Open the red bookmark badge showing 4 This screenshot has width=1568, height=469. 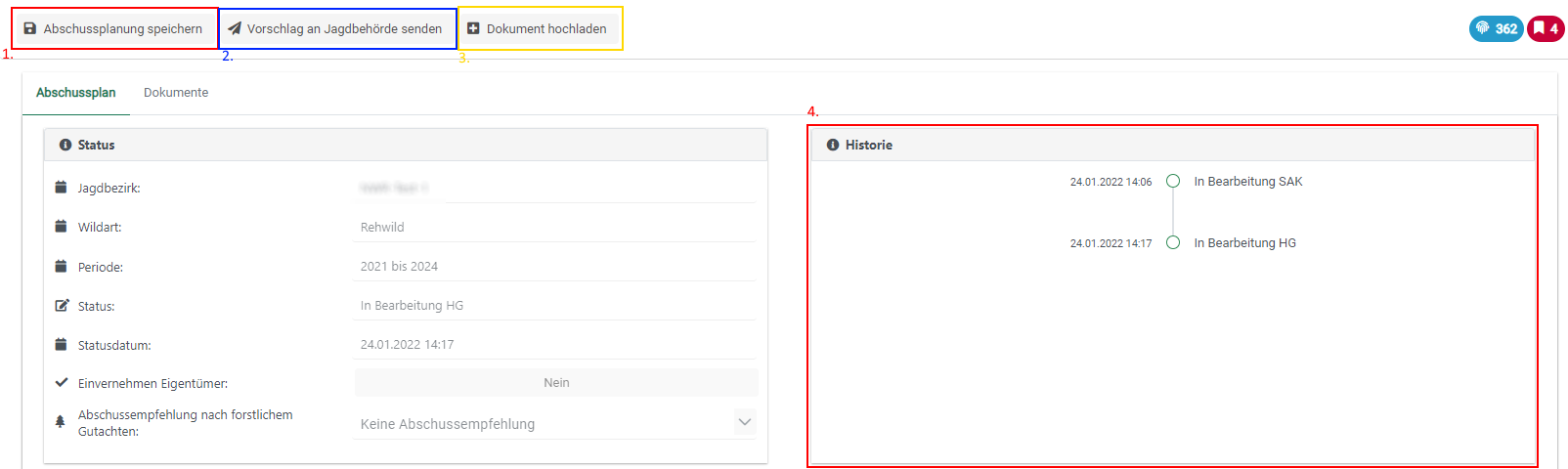point(1546,28)
